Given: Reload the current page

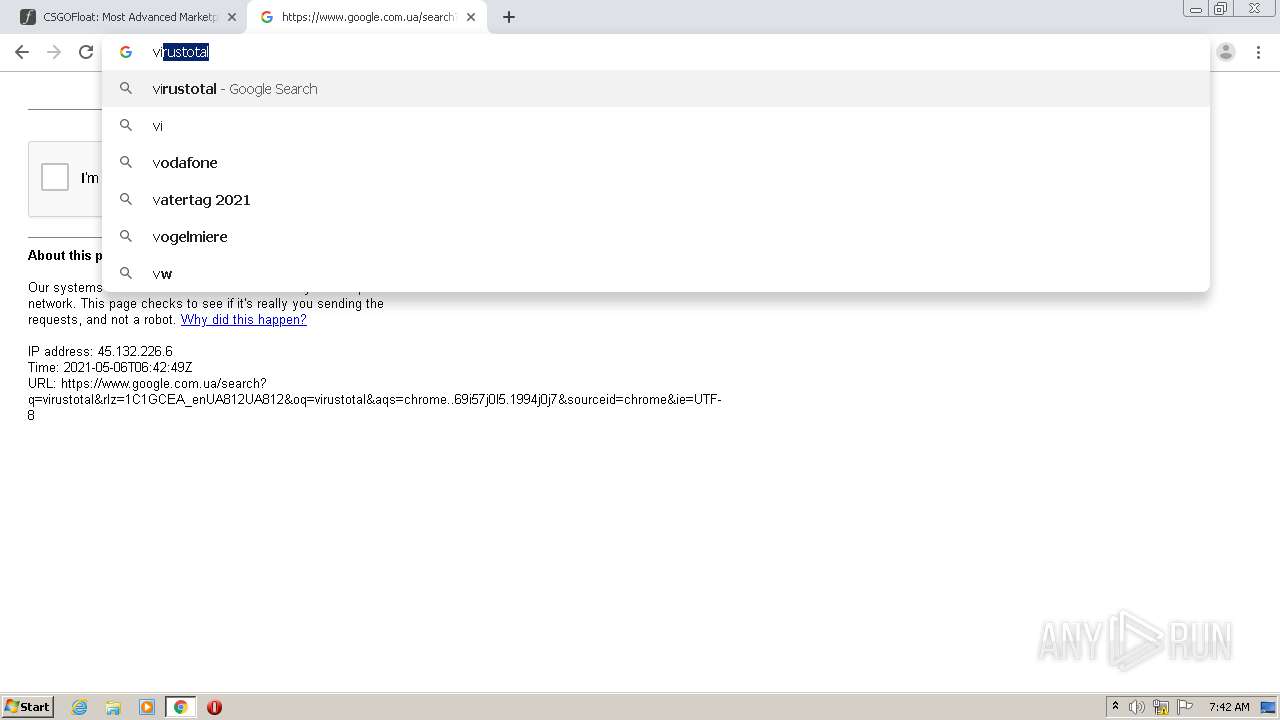Looking at the screenshot, I should 86,52.
